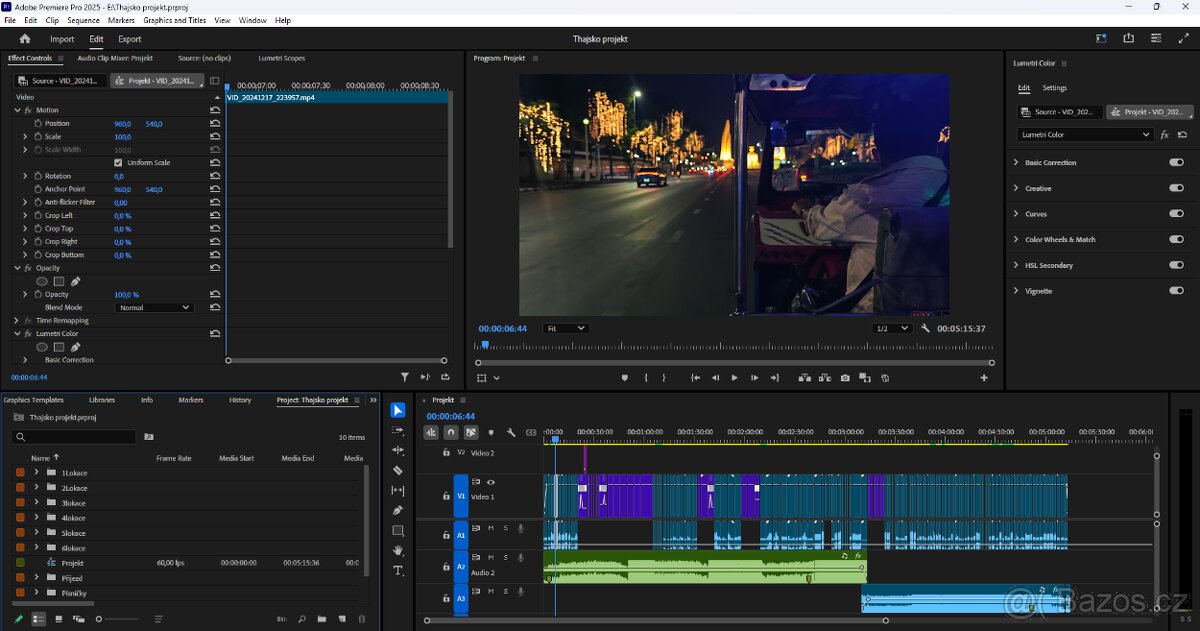Solo the A2 audio track
The width and height of the screenshot is (1200, 631).
click(505, 557)
